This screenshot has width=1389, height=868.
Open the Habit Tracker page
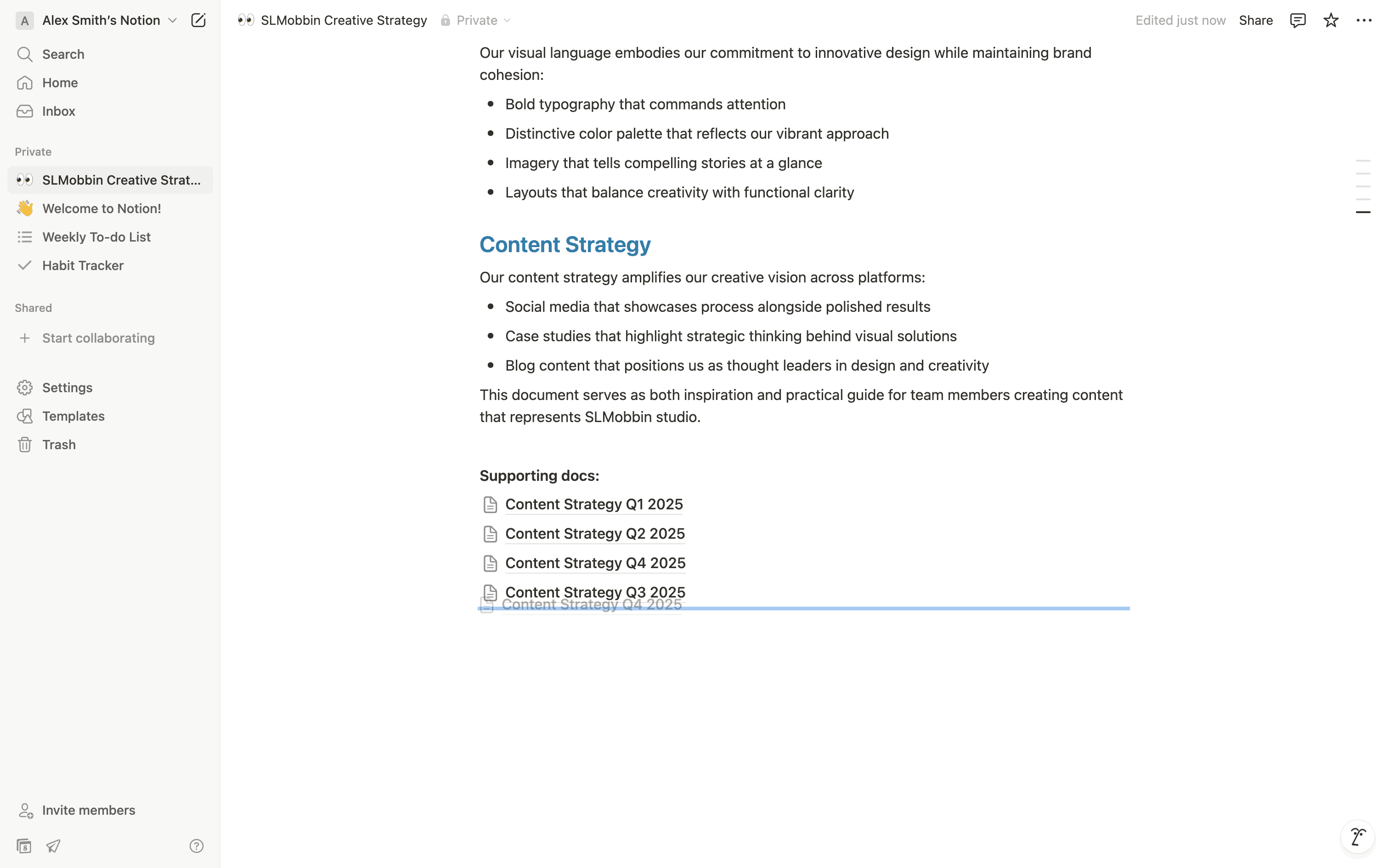(83, 266)
